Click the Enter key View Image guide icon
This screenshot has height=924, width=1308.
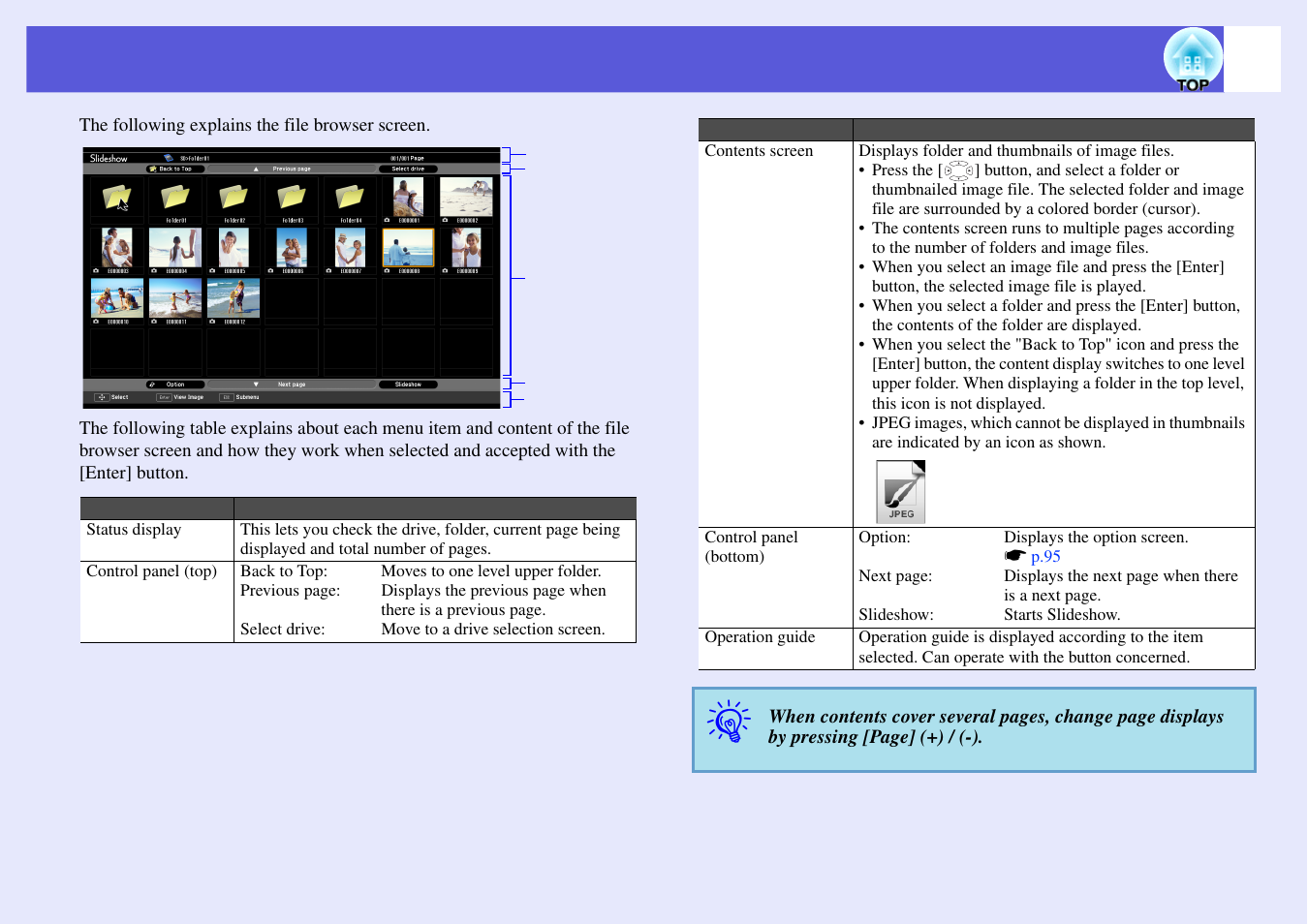(x=164, y=397)
